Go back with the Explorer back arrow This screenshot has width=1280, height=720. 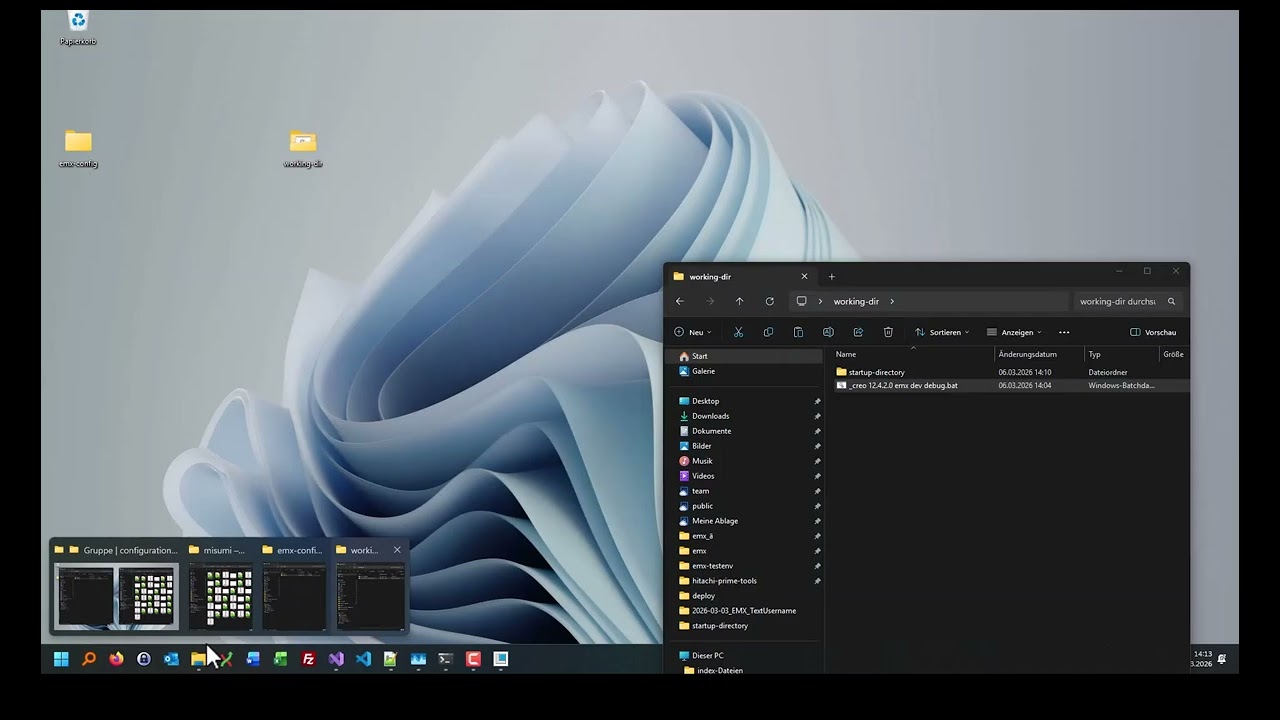tap(680, 301)
